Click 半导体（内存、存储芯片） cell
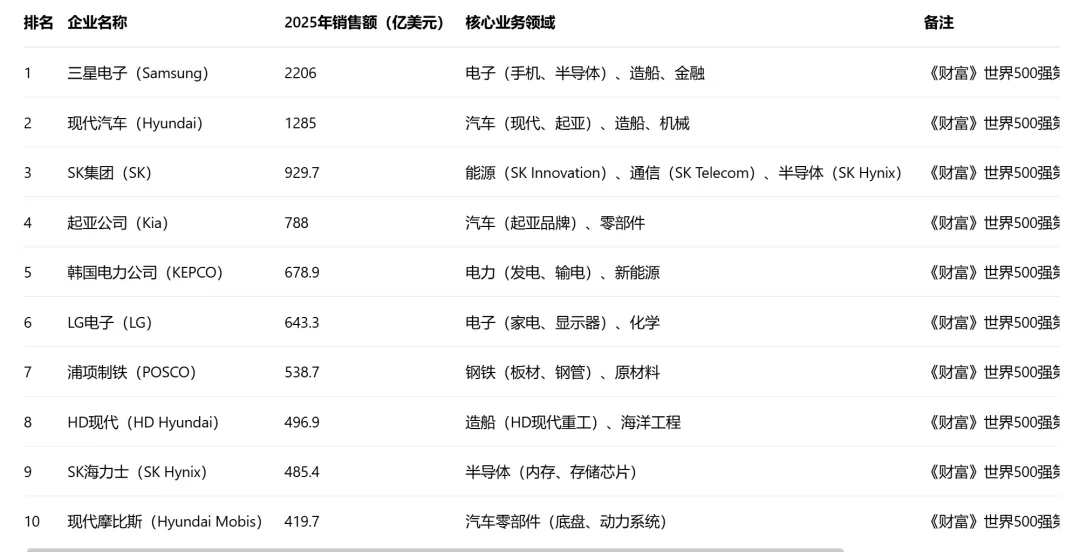 [551, 472]
